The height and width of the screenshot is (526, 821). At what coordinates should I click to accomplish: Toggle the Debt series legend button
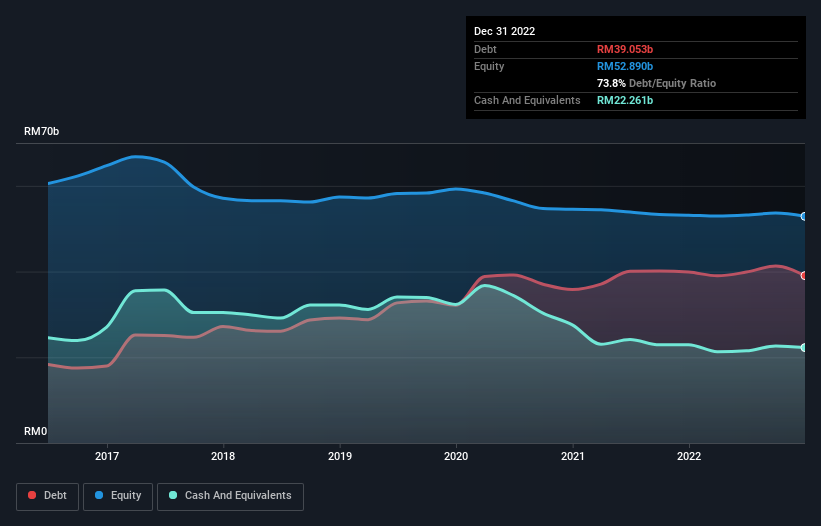(48, 496)
